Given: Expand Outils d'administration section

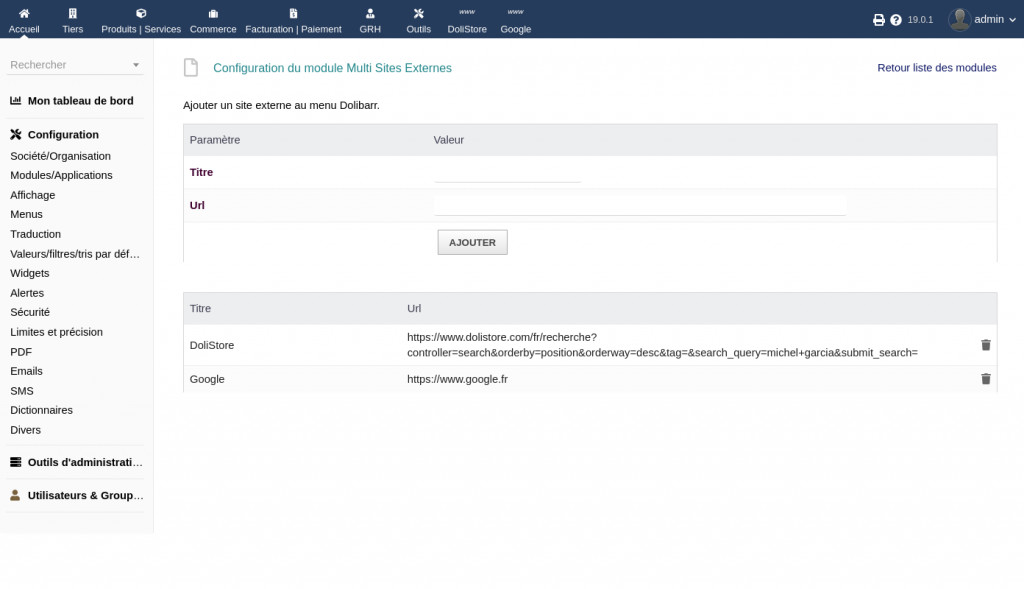Looking at the screenshot, I should (x=77, y=462).
